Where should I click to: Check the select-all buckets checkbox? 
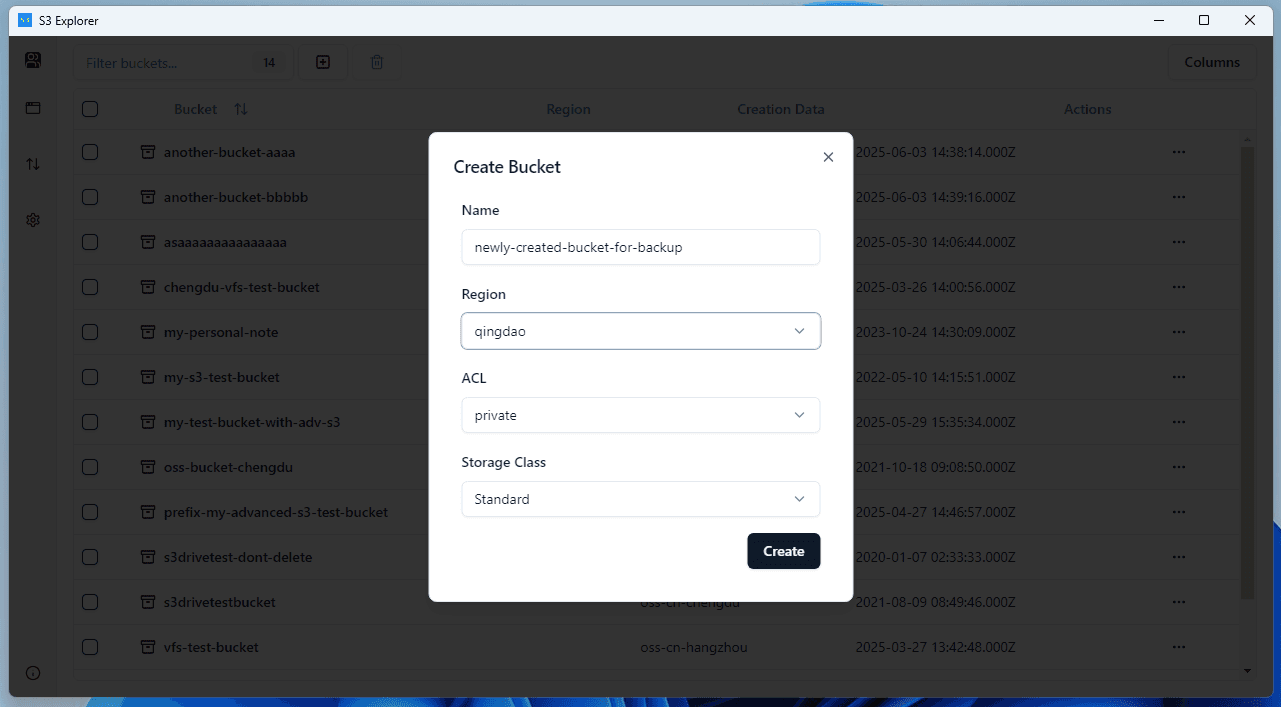coord(89,108)
